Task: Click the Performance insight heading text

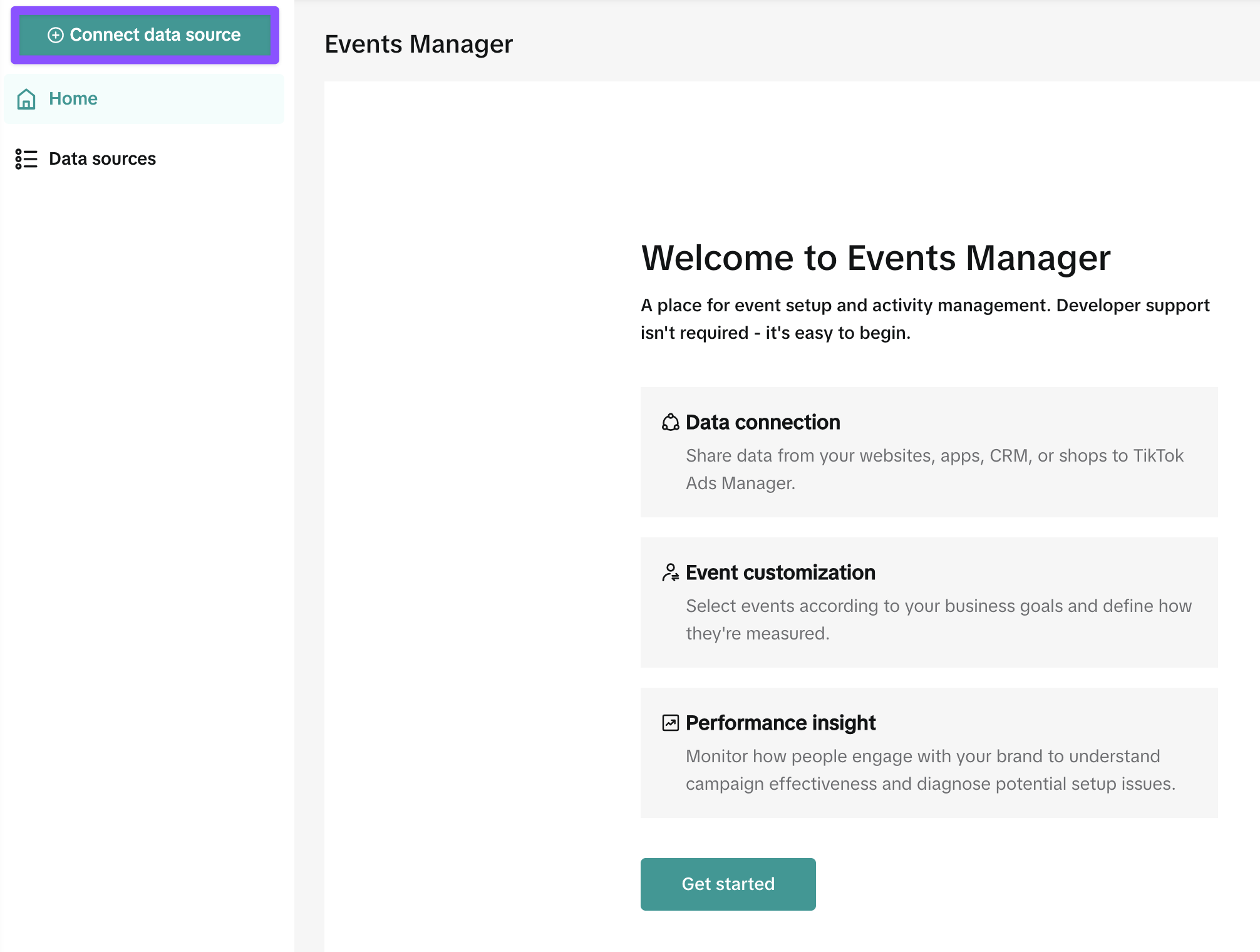Action: click(780, 723)
